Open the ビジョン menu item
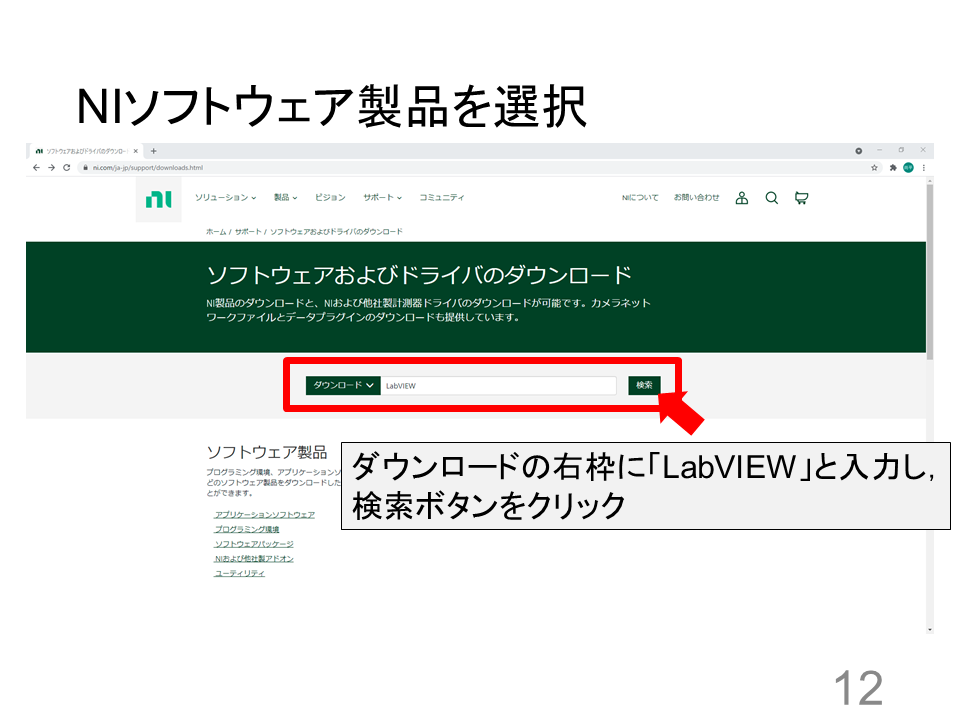 pyautogui.click(x=330, y=198)
